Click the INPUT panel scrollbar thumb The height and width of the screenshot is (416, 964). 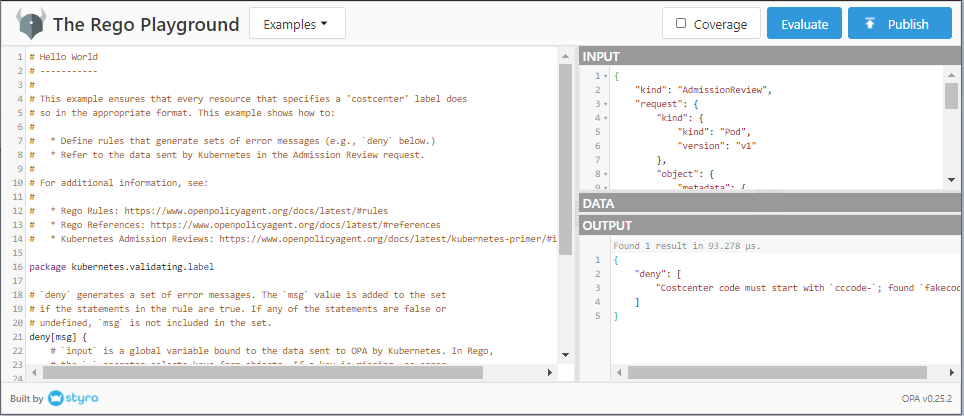pyautogui.click(x=951, y=96)
